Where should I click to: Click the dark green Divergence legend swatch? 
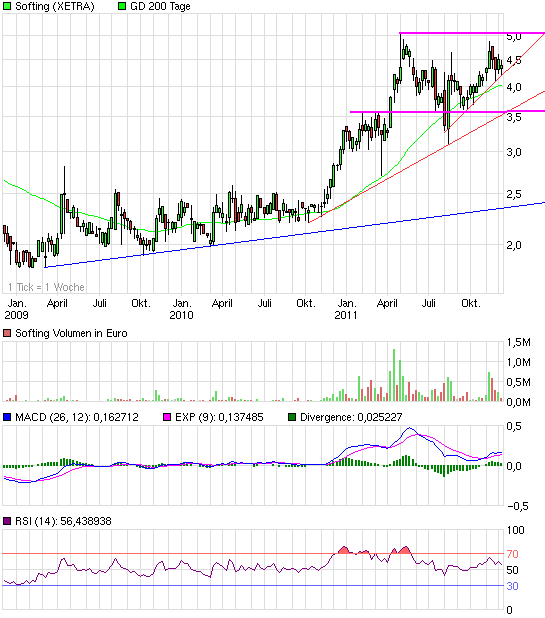click(292, 417)
